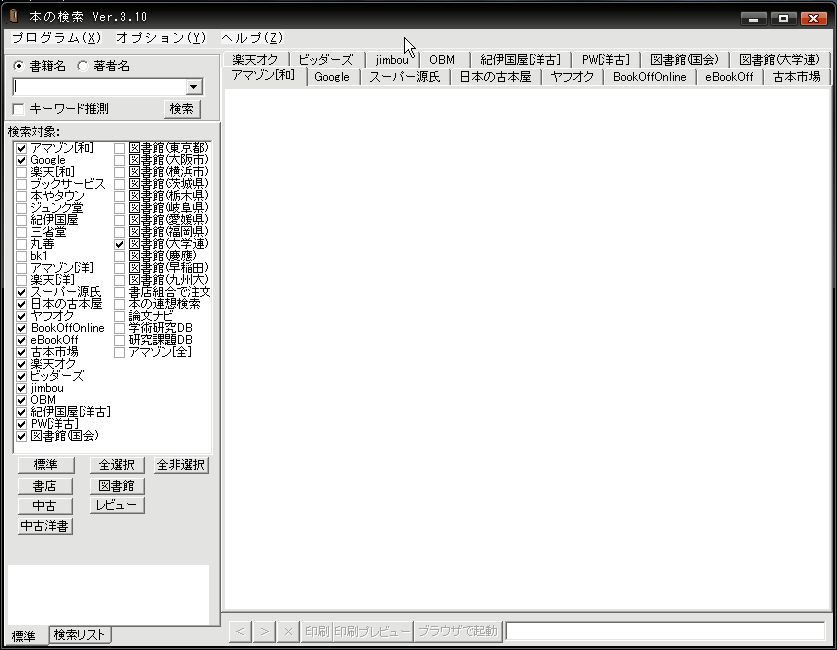Click the empty list box at bottom left
The width and height of the screenshot is (837, 650).
click(x=108, y=594)
